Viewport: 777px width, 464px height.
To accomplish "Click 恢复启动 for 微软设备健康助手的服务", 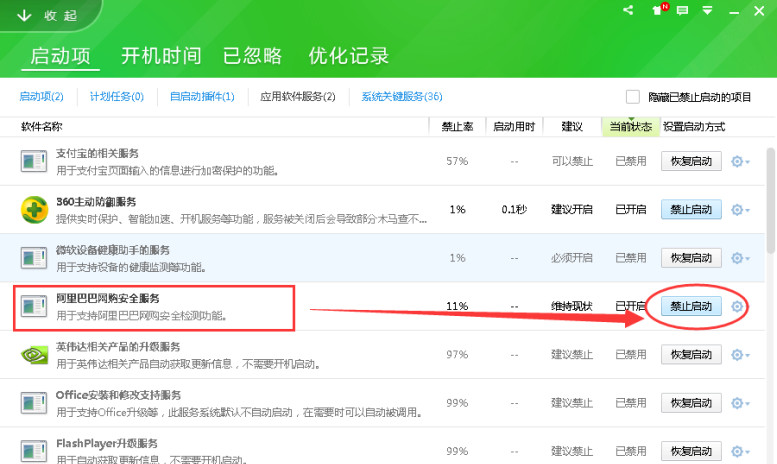I will pos(691,258).
